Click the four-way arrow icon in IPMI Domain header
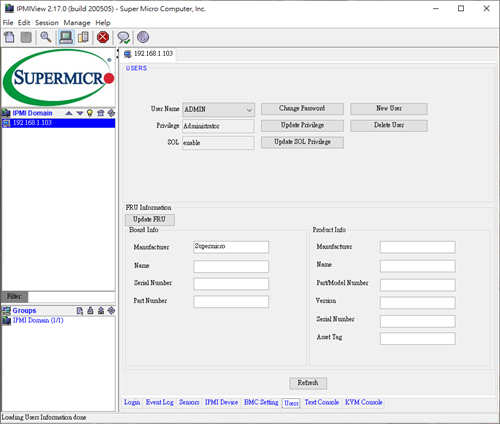500x424 pixels. click(x=111, y=113)
